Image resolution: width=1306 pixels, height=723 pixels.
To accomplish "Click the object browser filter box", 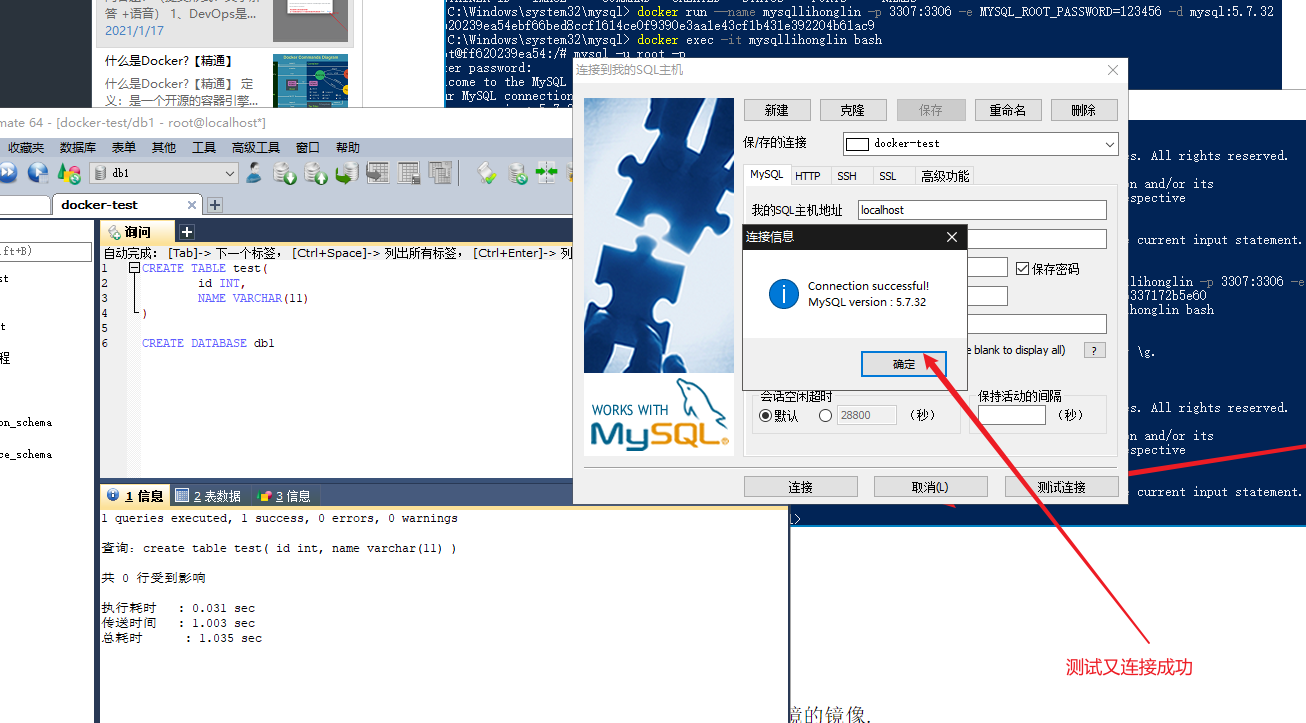I will pyautogui.click(x=45, y=251).
